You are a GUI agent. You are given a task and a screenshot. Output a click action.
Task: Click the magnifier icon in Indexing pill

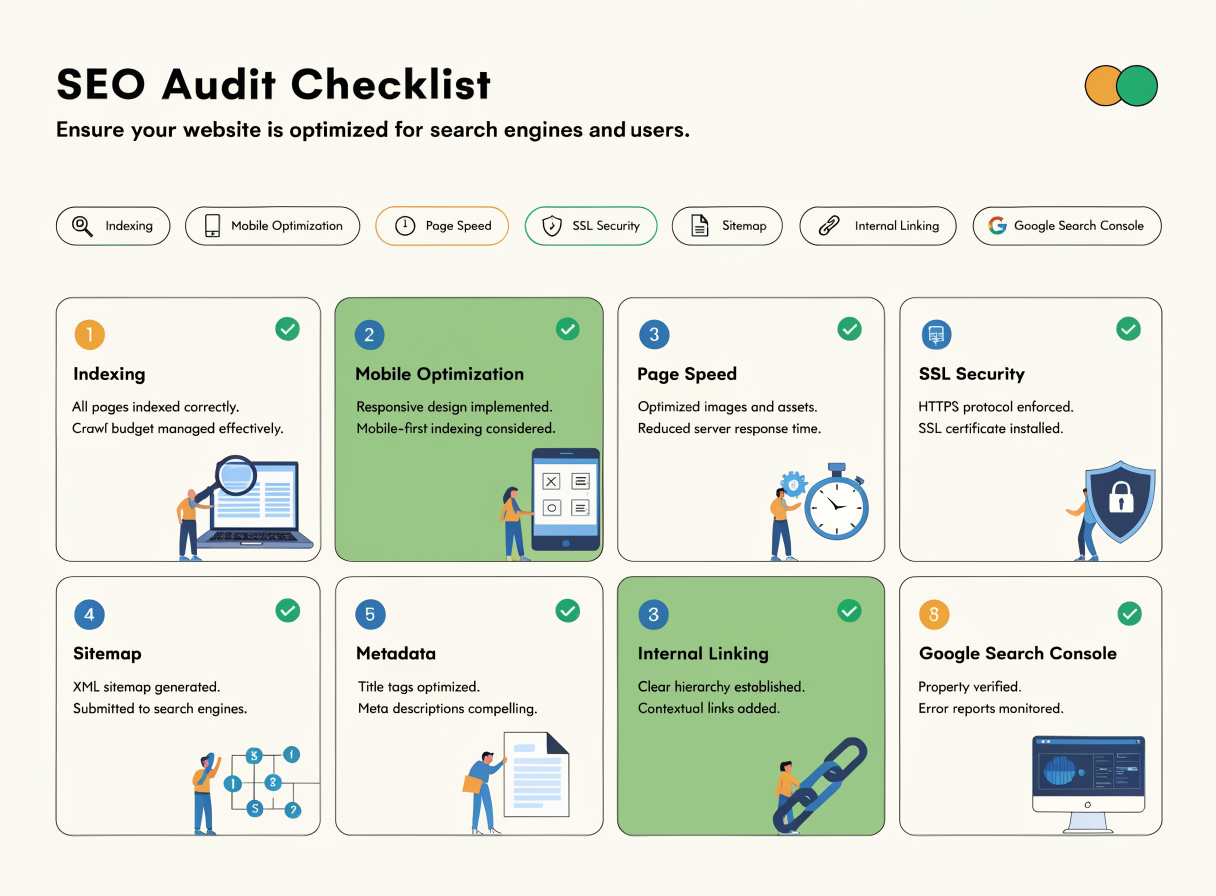click(83, 226)
